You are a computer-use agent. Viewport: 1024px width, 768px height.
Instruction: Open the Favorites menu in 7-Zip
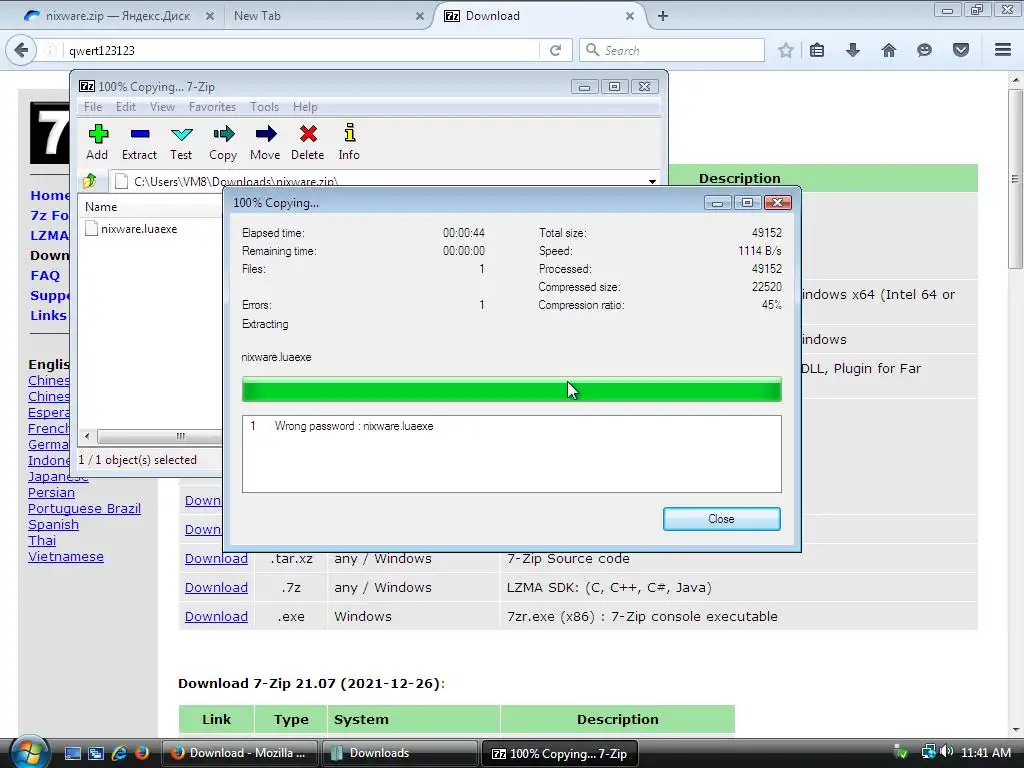point(212,106)
